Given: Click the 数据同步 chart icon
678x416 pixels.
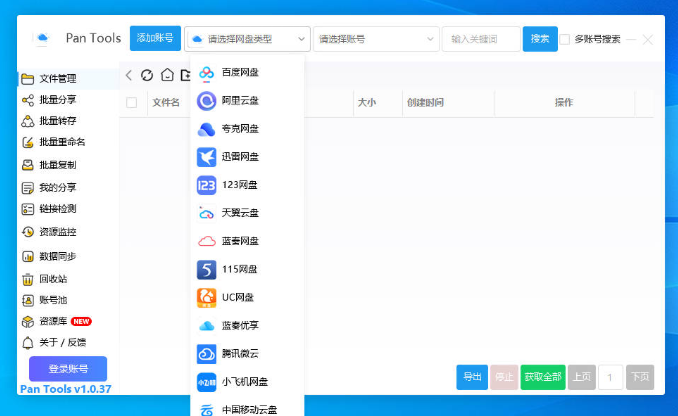Looking at the screenshot, I should [28, 256].
